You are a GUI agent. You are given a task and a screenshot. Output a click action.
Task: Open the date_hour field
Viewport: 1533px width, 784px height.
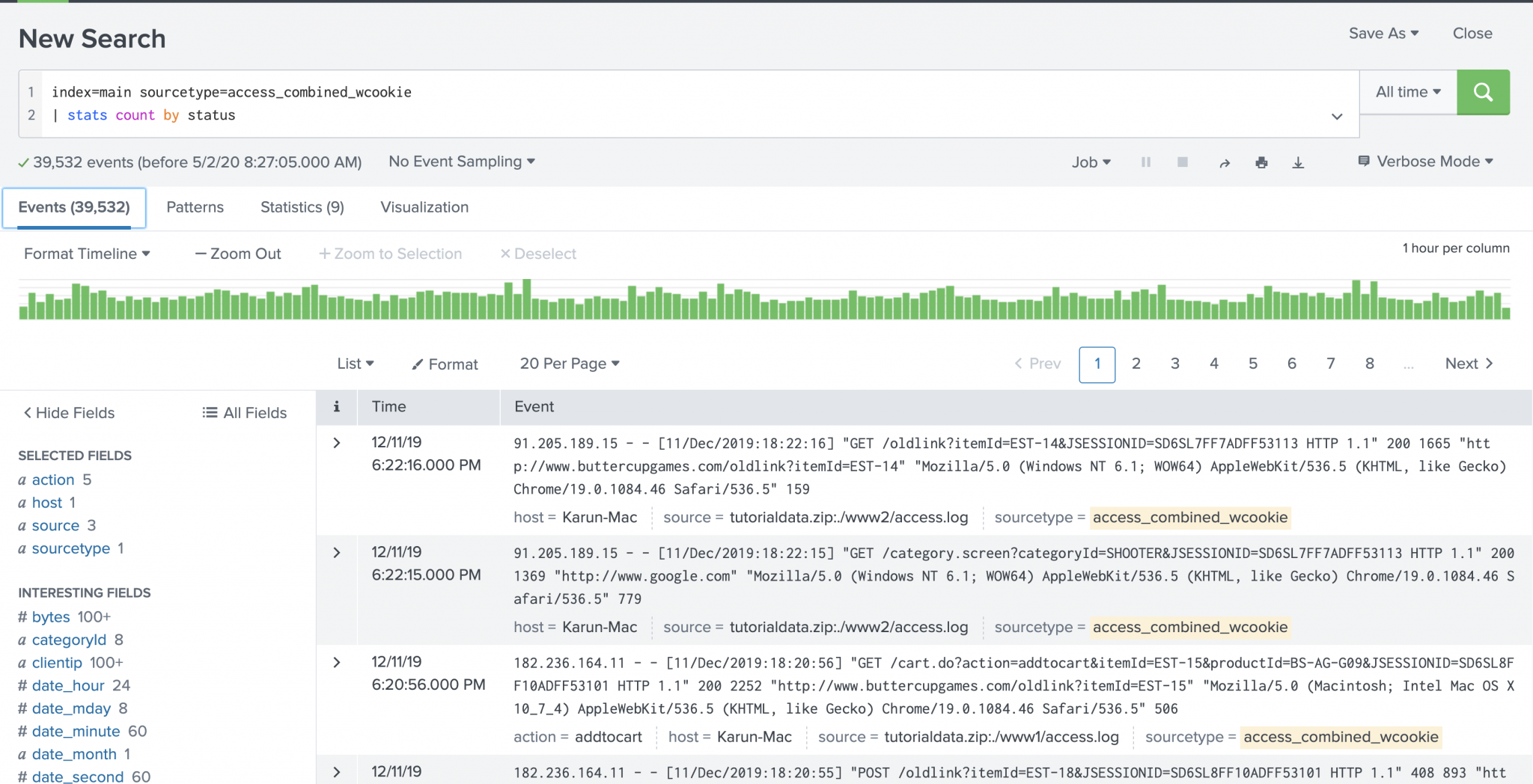68,686
